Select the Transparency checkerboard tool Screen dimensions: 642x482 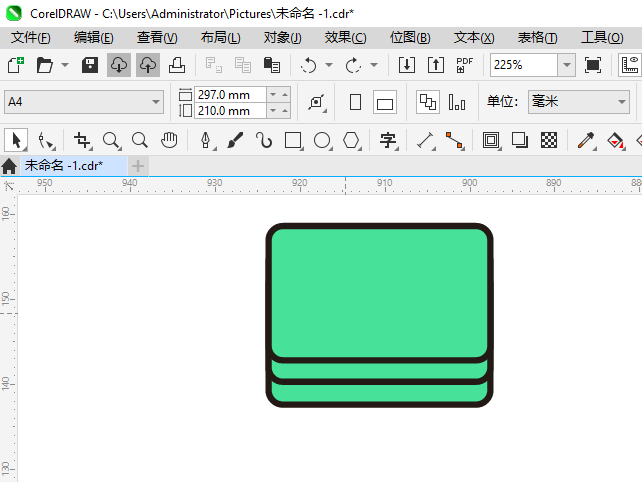(x=549, y=140)
